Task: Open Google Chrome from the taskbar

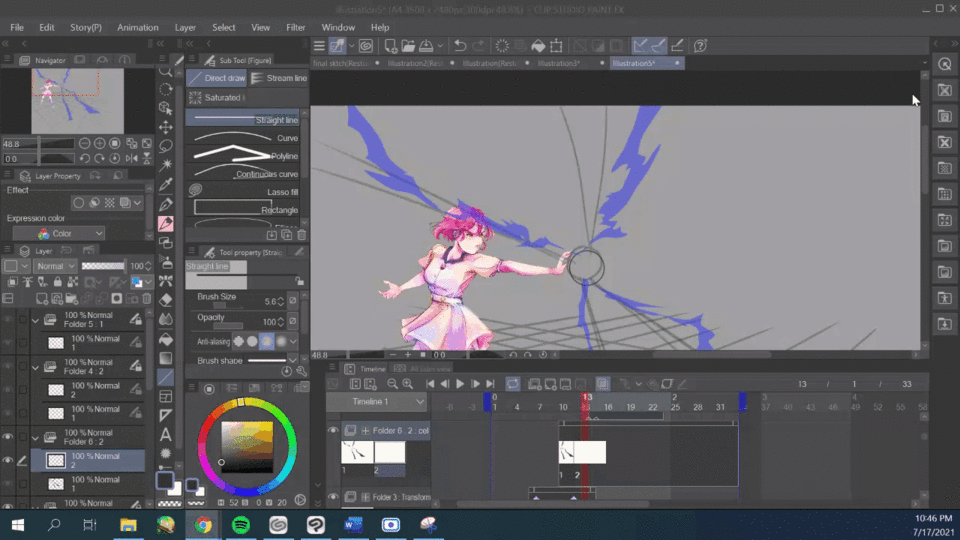Action: [x=203, y=525]
